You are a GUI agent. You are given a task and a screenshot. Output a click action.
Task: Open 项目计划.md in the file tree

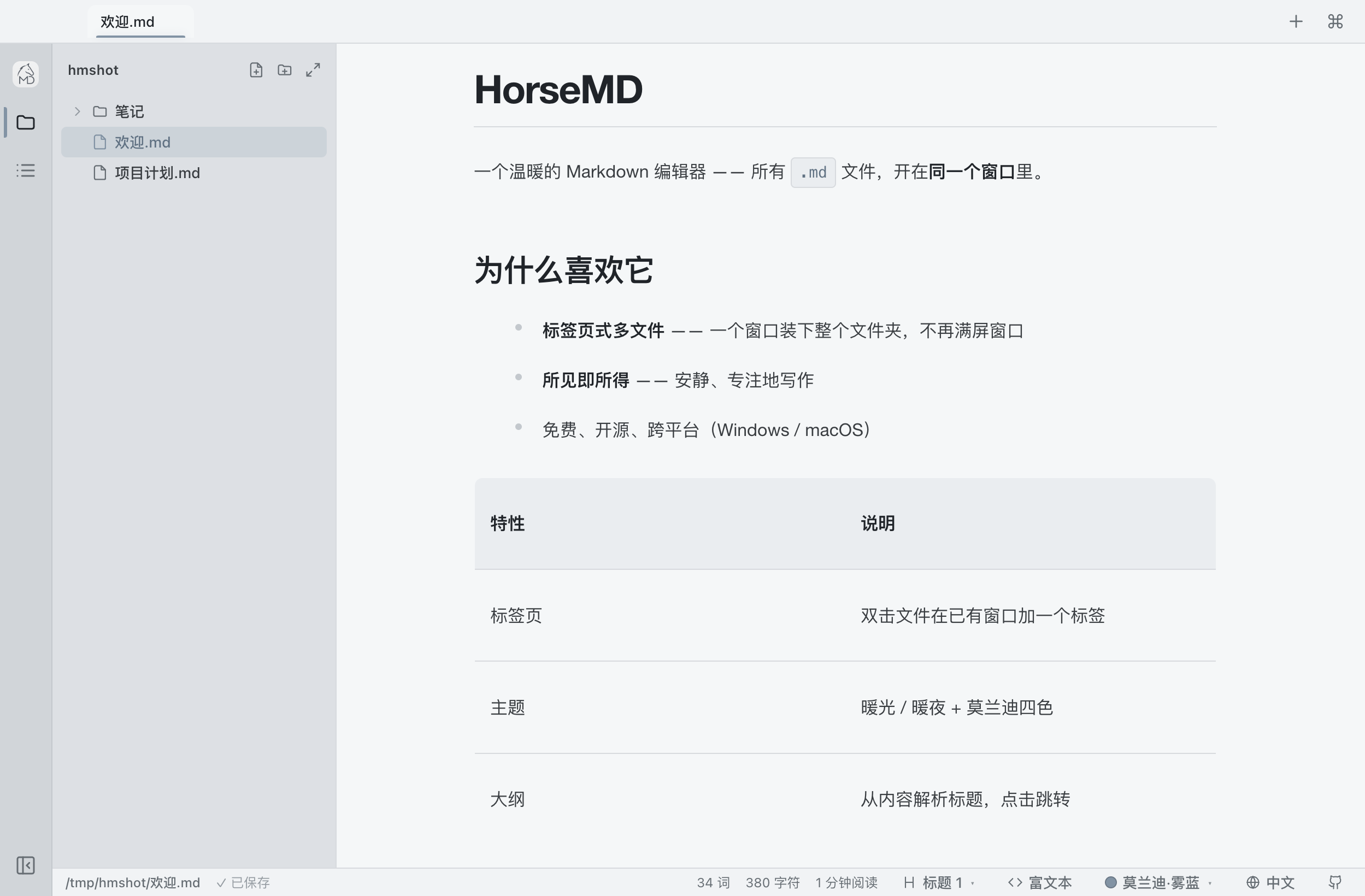(194, 173)
